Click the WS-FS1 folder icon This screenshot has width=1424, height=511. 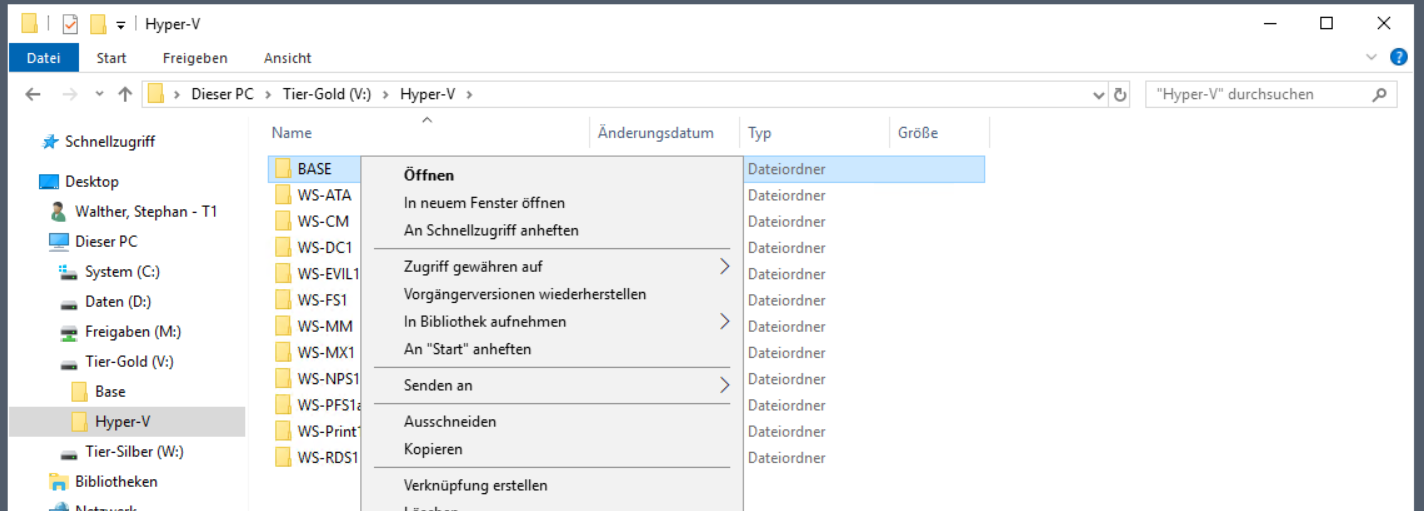pos(283,300)
